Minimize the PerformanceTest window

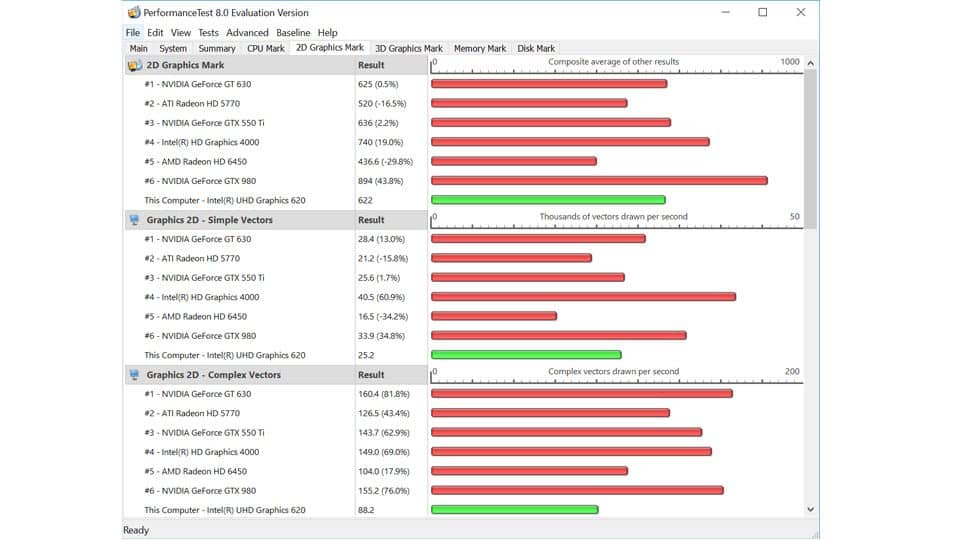point(726,12)
